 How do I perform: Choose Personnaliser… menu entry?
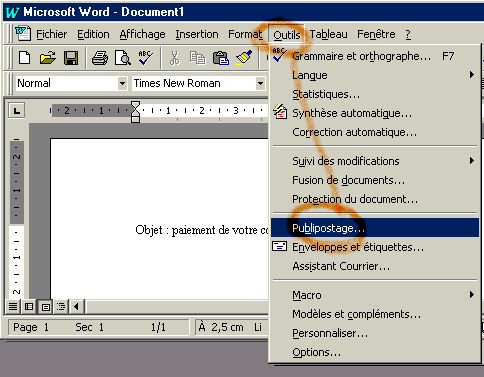[374, 333]
